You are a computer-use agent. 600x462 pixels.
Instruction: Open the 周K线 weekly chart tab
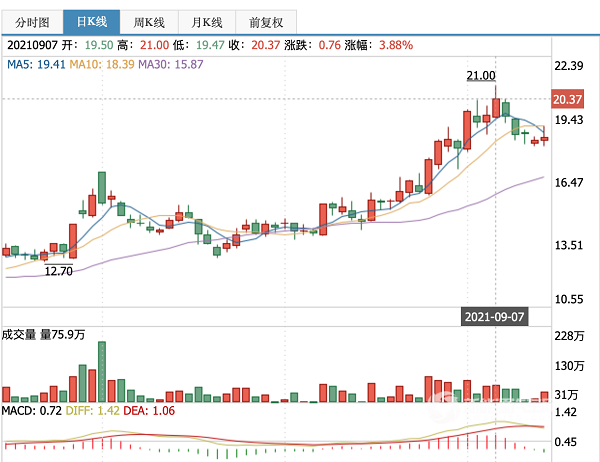150,20
